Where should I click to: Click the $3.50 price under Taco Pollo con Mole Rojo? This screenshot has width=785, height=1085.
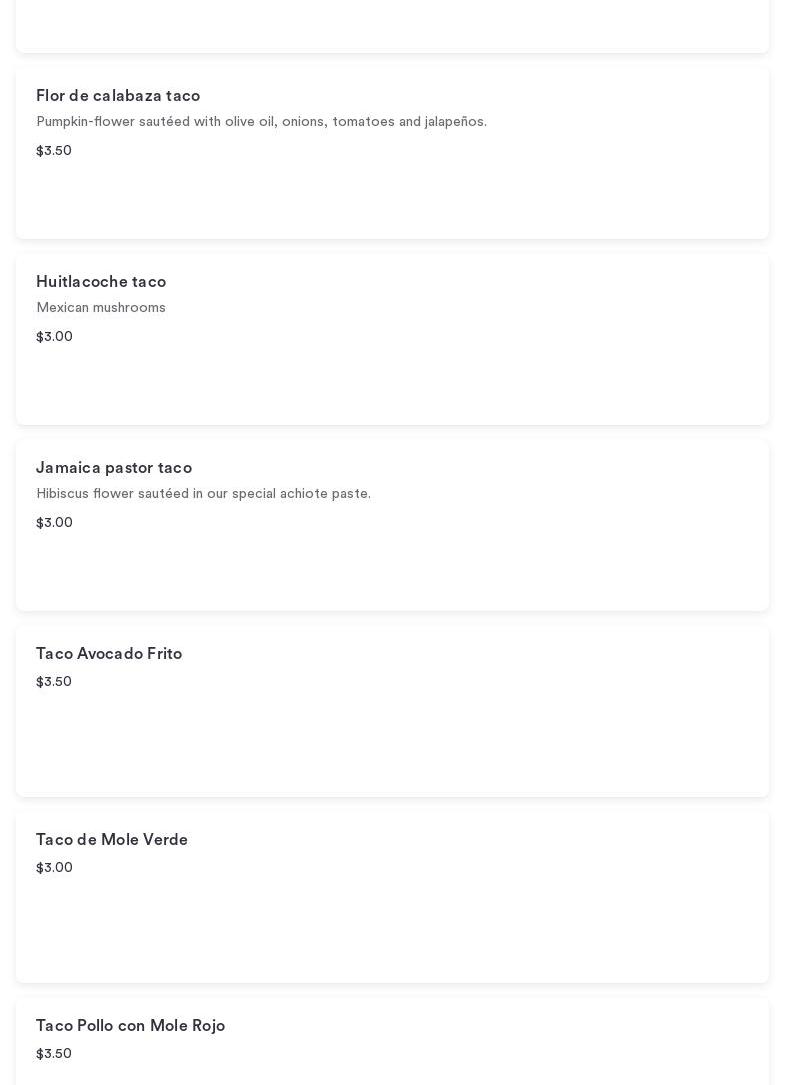[x=54, y=1054]
